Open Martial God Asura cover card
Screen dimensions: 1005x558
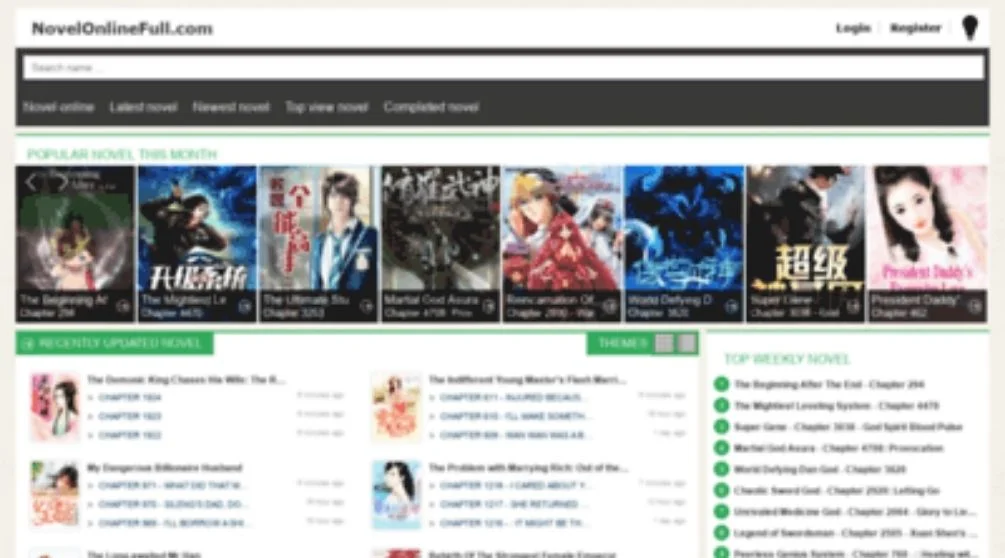point(440,243)
